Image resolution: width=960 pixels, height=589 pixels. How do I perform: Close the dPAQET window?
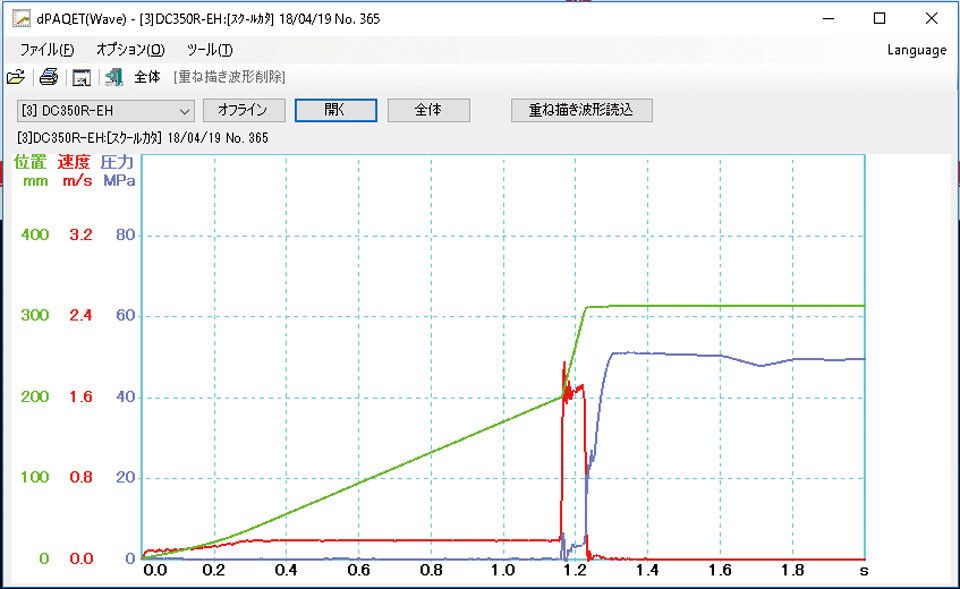click(931, 19)
